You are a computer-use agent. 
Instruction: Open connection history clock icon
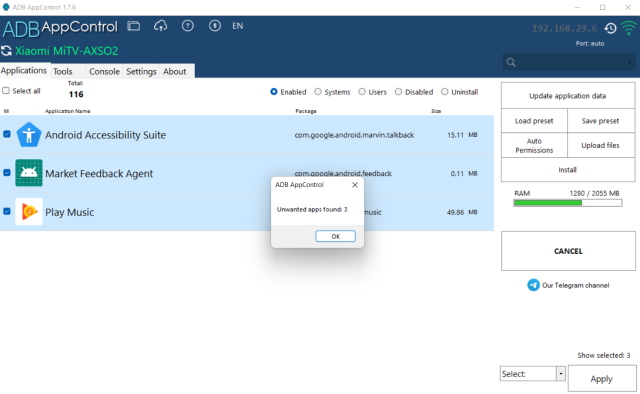tap(611, 28)
